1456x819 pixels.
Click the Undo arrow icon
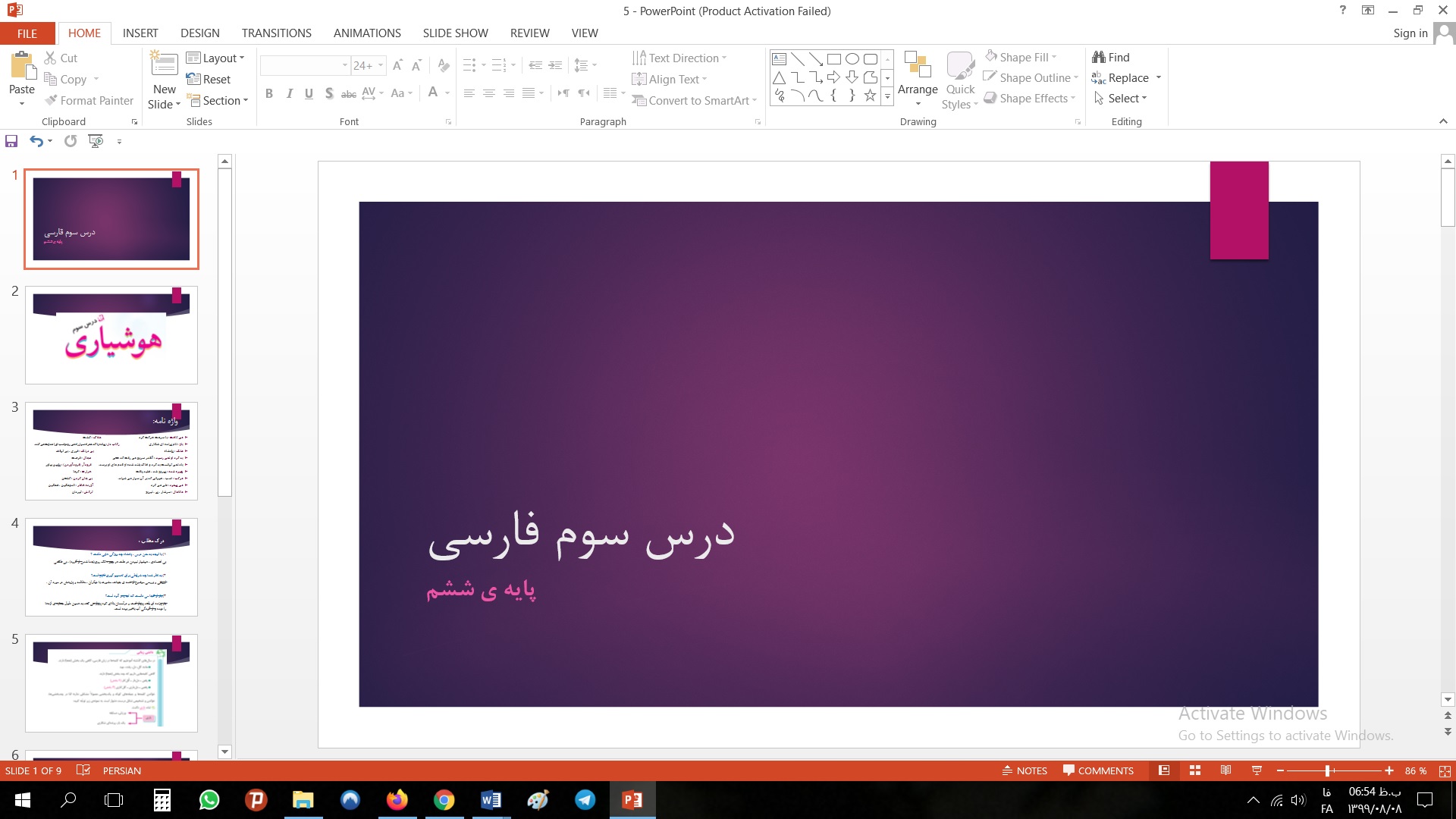36,141
